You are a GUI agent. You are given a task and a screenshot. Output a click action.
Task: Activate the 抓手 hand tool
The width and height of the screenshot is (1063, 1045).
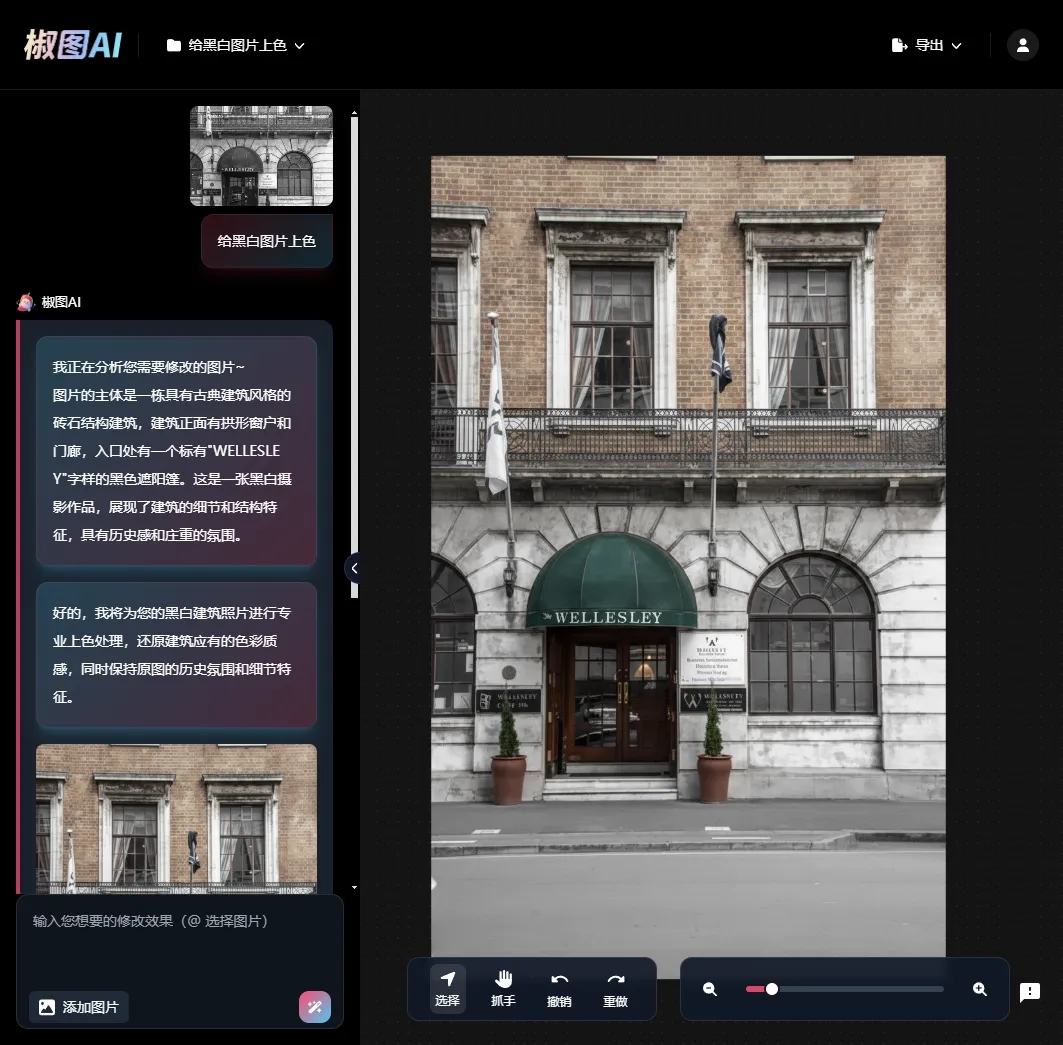503,989
